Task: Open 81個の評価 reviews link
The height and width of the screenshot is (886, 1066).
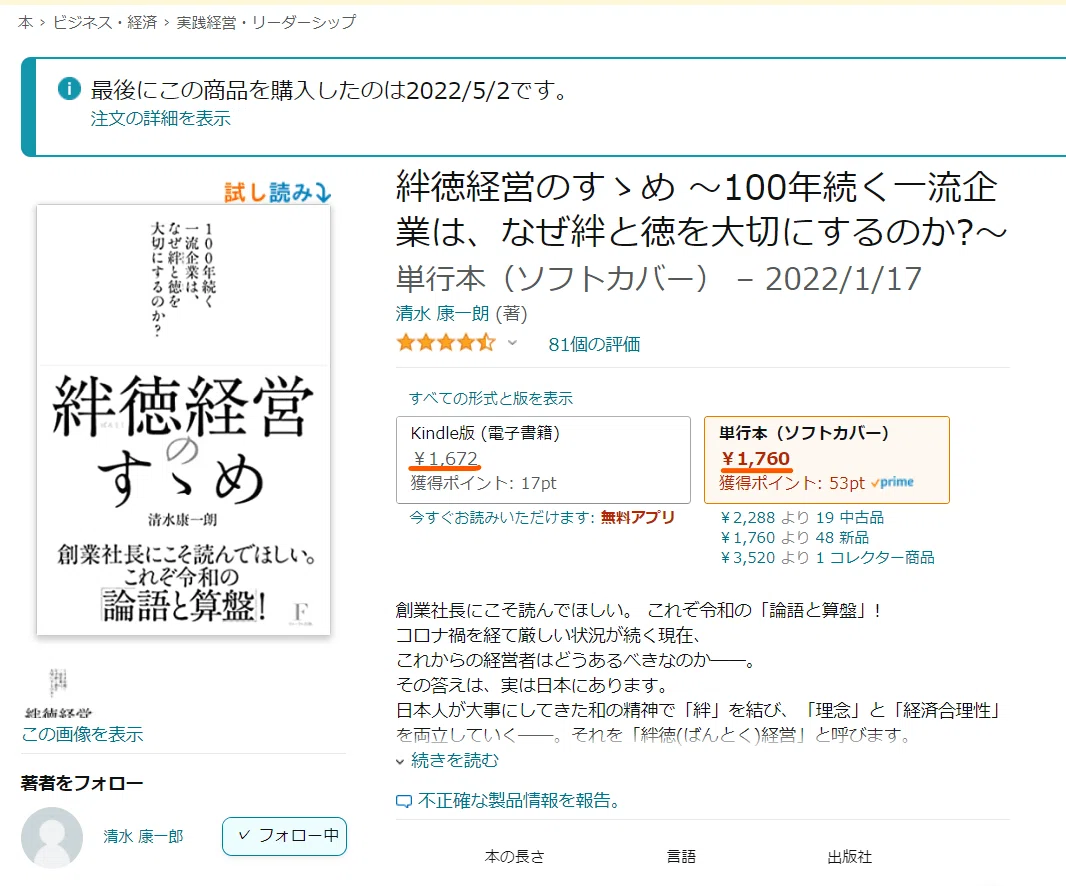Action: click(594, 345)
